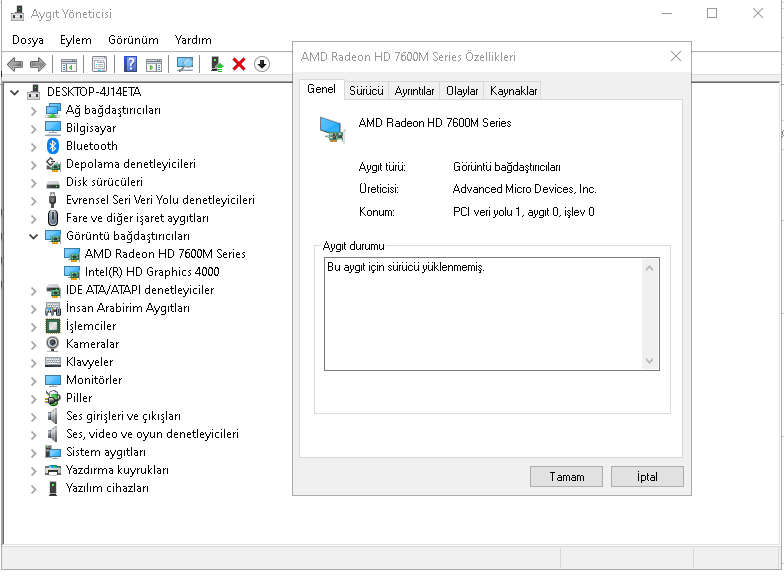Expand the İnsan Arabirim Aygıtları chevron
The height and width of the screenshot is (576, 784).
(x=34, y=308)
